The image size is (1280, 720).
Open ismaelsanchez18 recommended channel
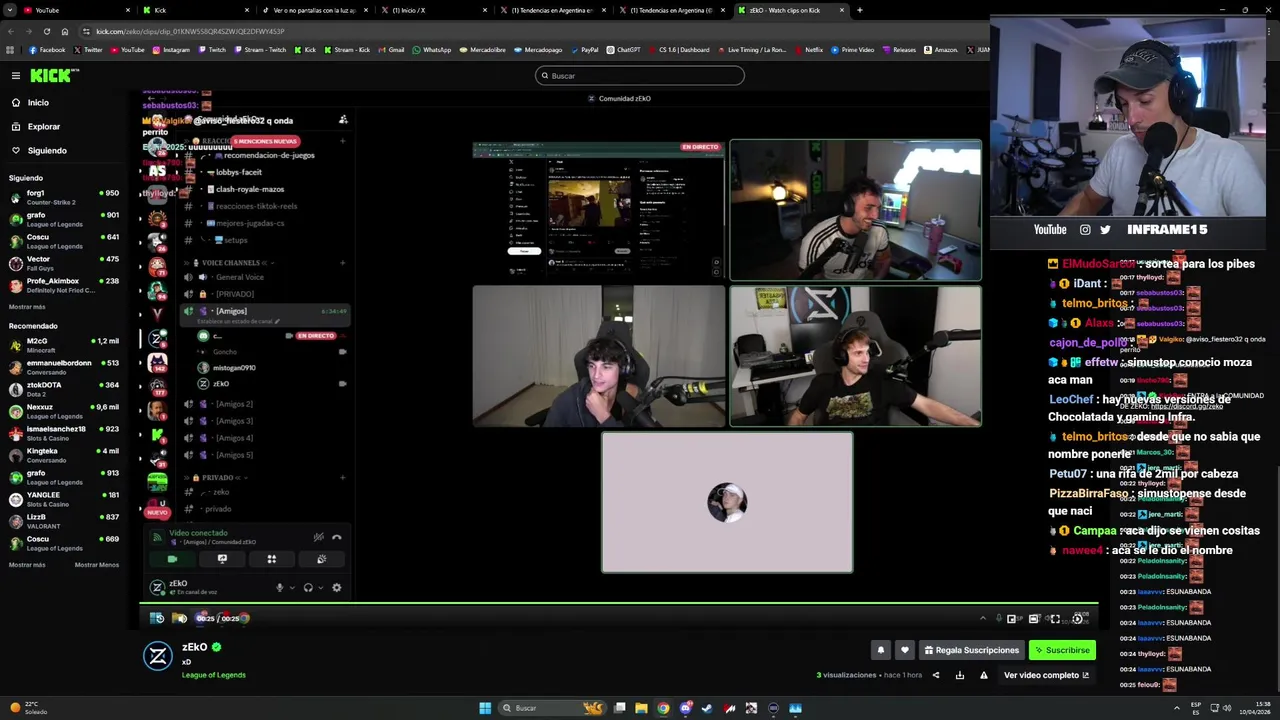pos(64,433)
